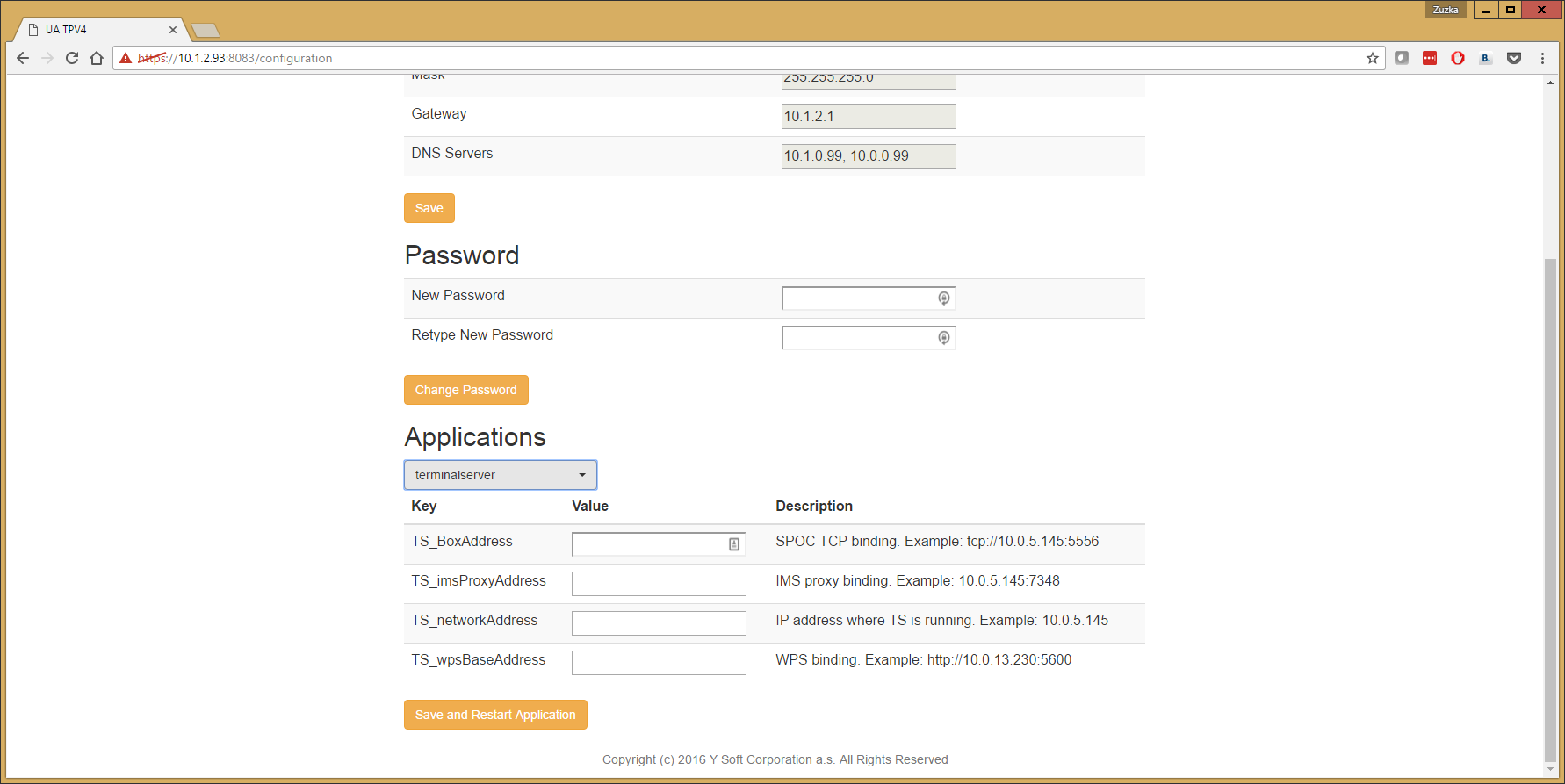Open the Zuzka profile switcher
Screen dimensions: 1565x784
pyautogui.click(x=1445, y=10)
